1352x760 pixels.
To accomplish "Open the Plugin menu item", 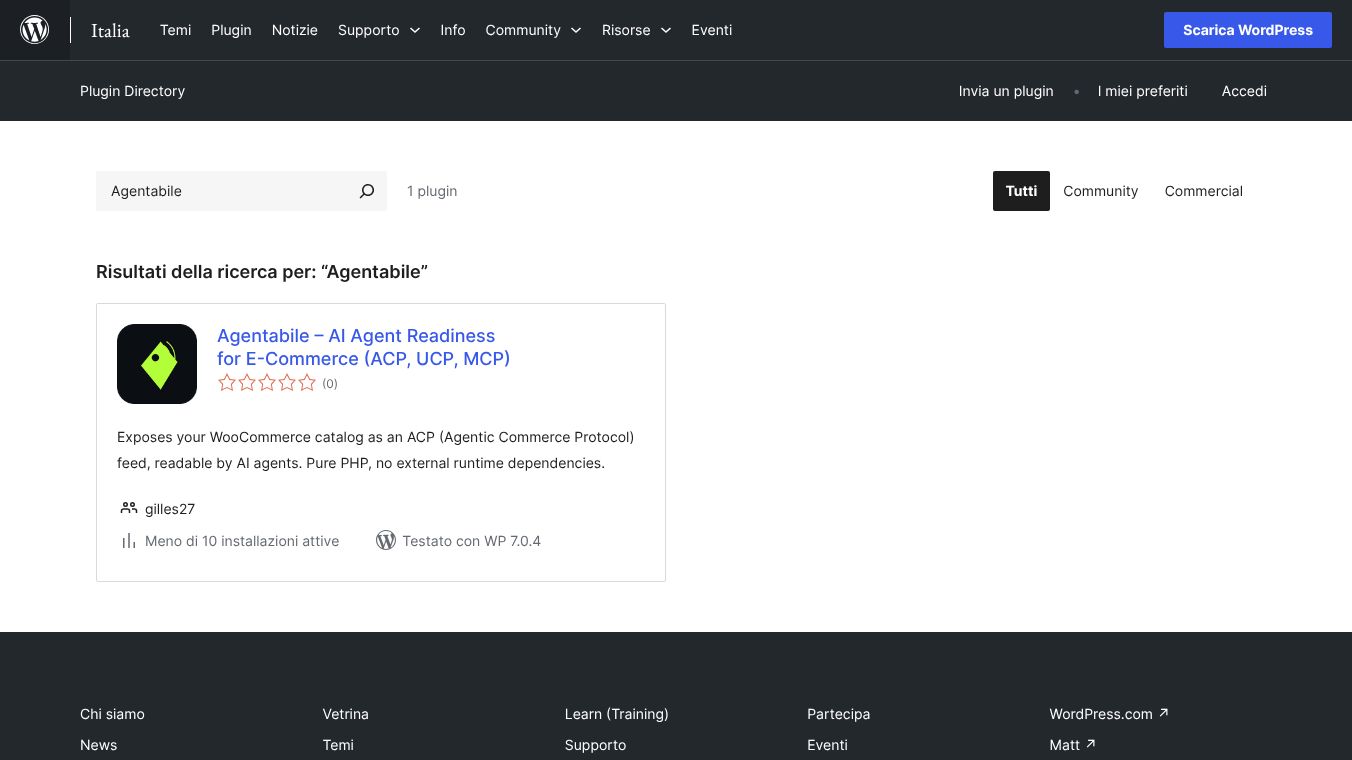I will pos(231,30).
